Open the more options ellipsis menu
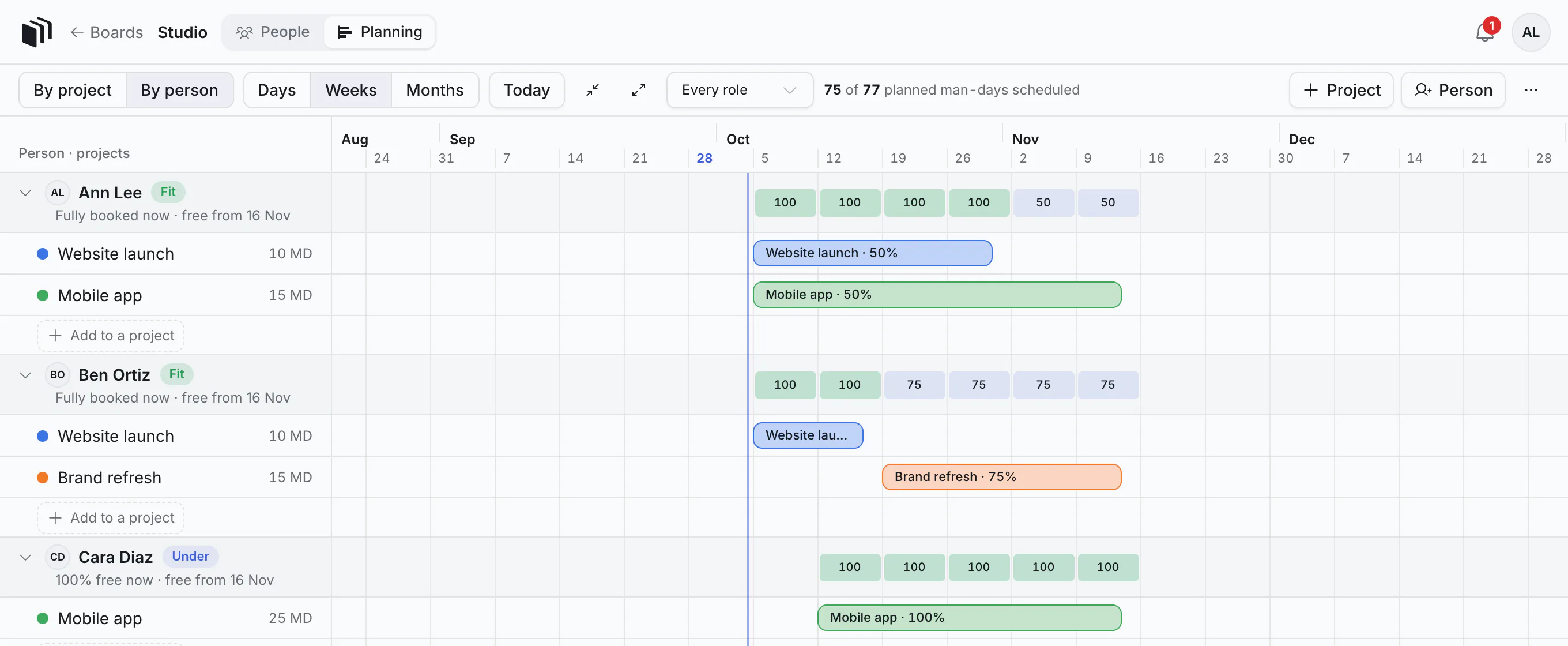The image size is (1568, 646). pos(1531,90)
